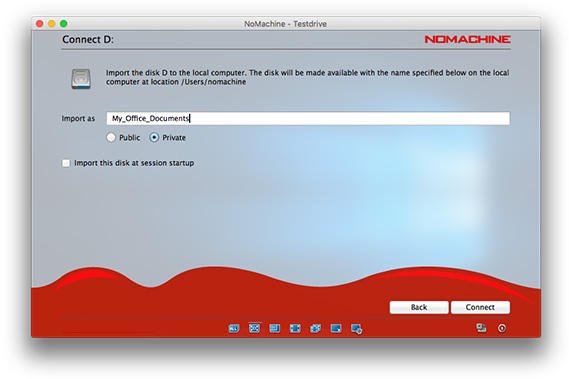Click the green zoom window button
The image size is (569, 379).
(x=64, y=24)
